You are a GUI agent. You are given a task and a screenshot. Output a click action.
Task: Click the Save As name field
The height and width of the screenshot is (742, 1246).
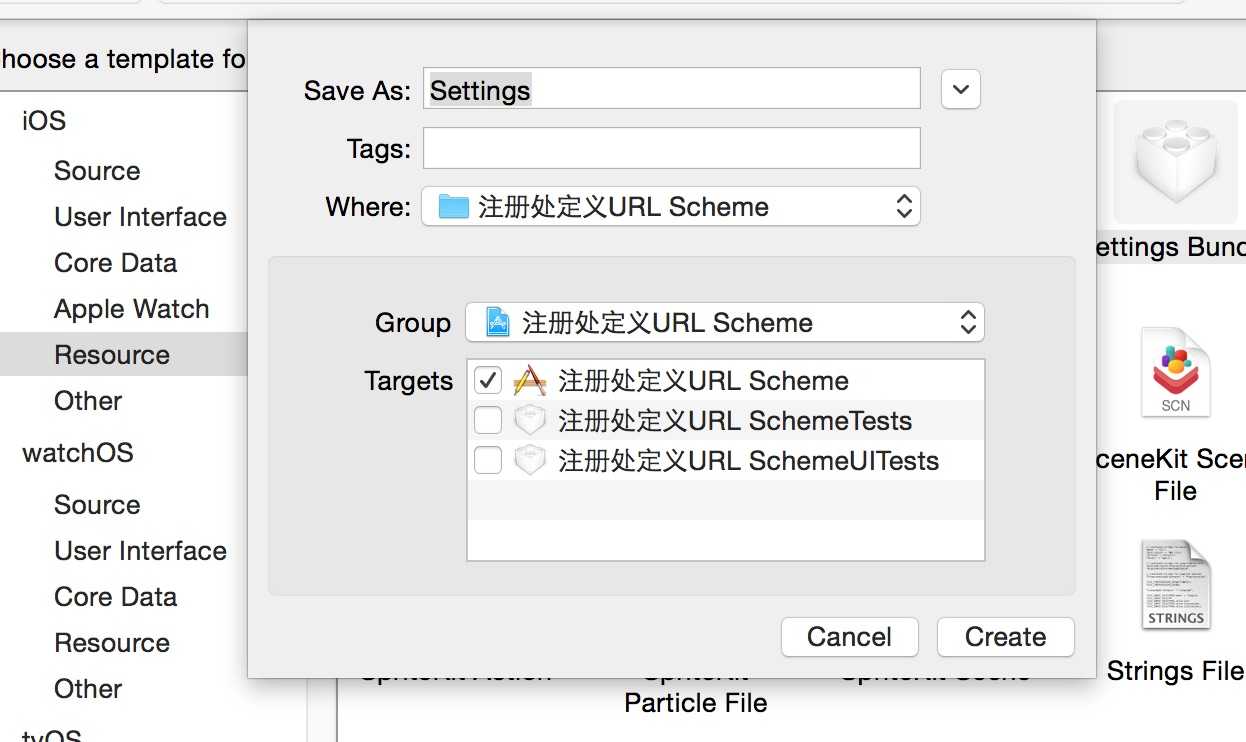pos(671,89)
